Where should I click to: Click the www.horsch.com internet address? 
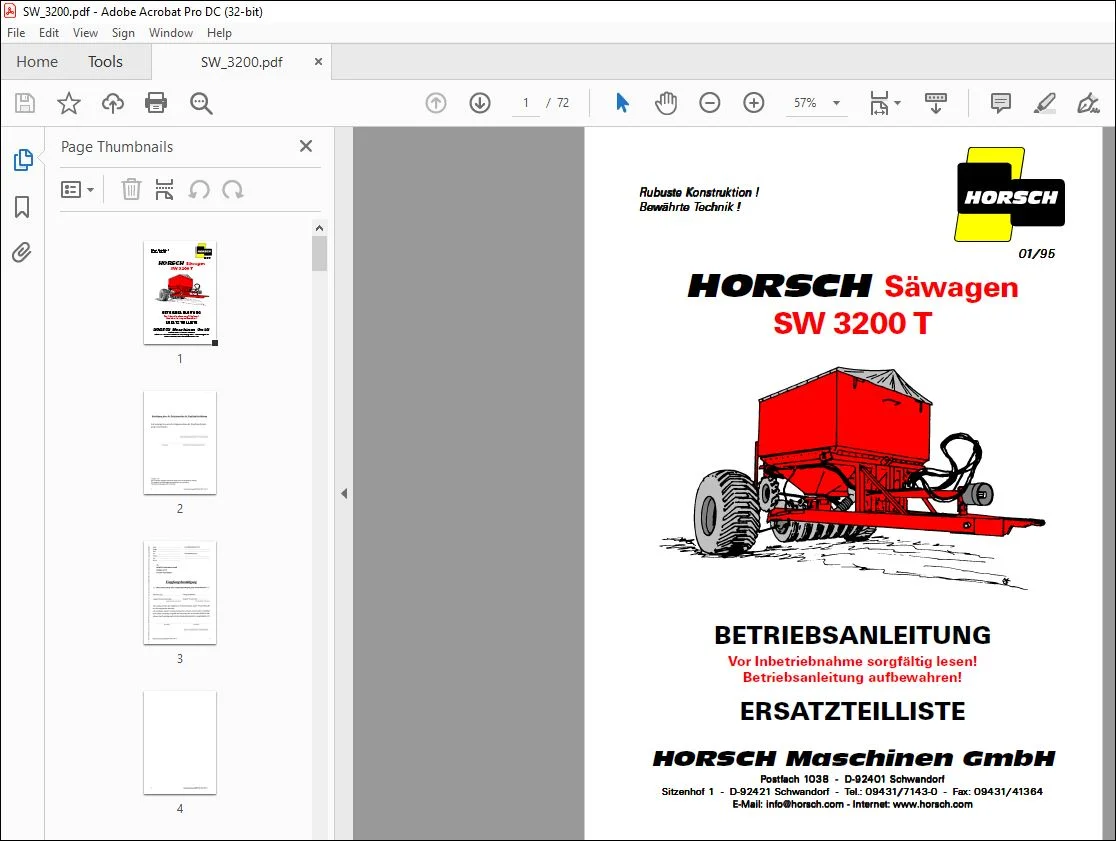932,804
